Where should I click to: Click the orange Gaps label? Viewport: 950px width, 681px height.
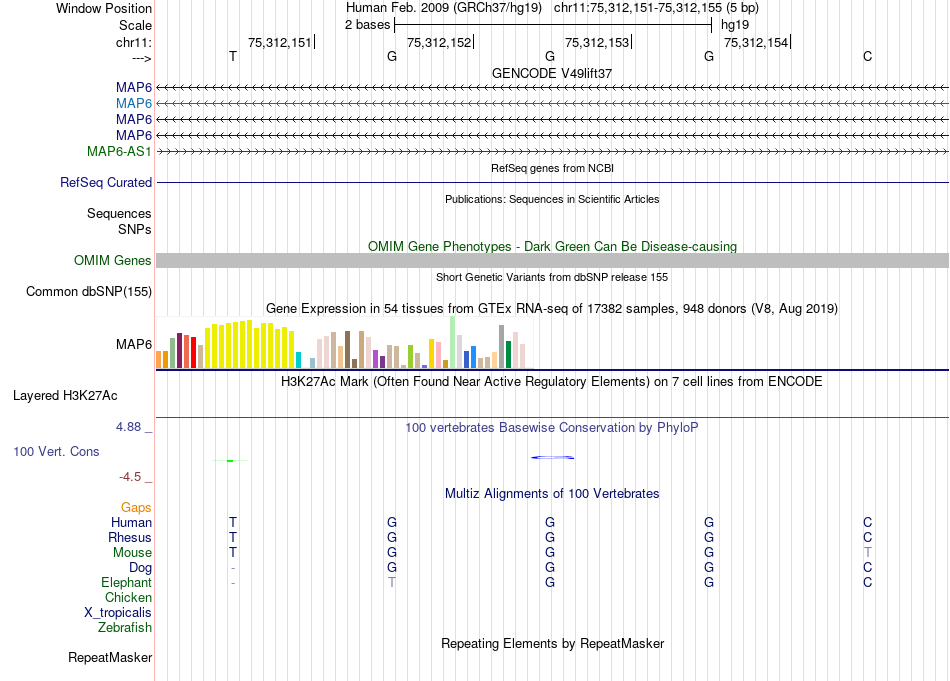136,508
